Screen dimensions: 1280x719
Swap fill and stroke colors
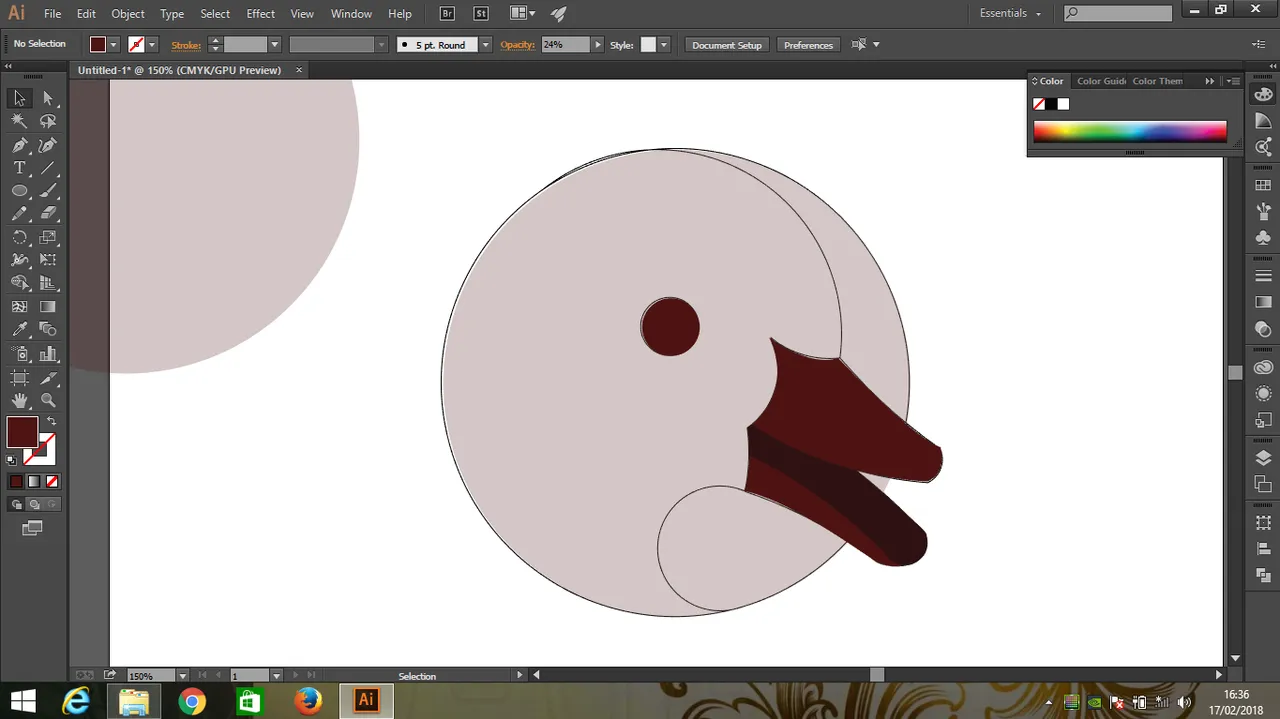click(52, 421)
